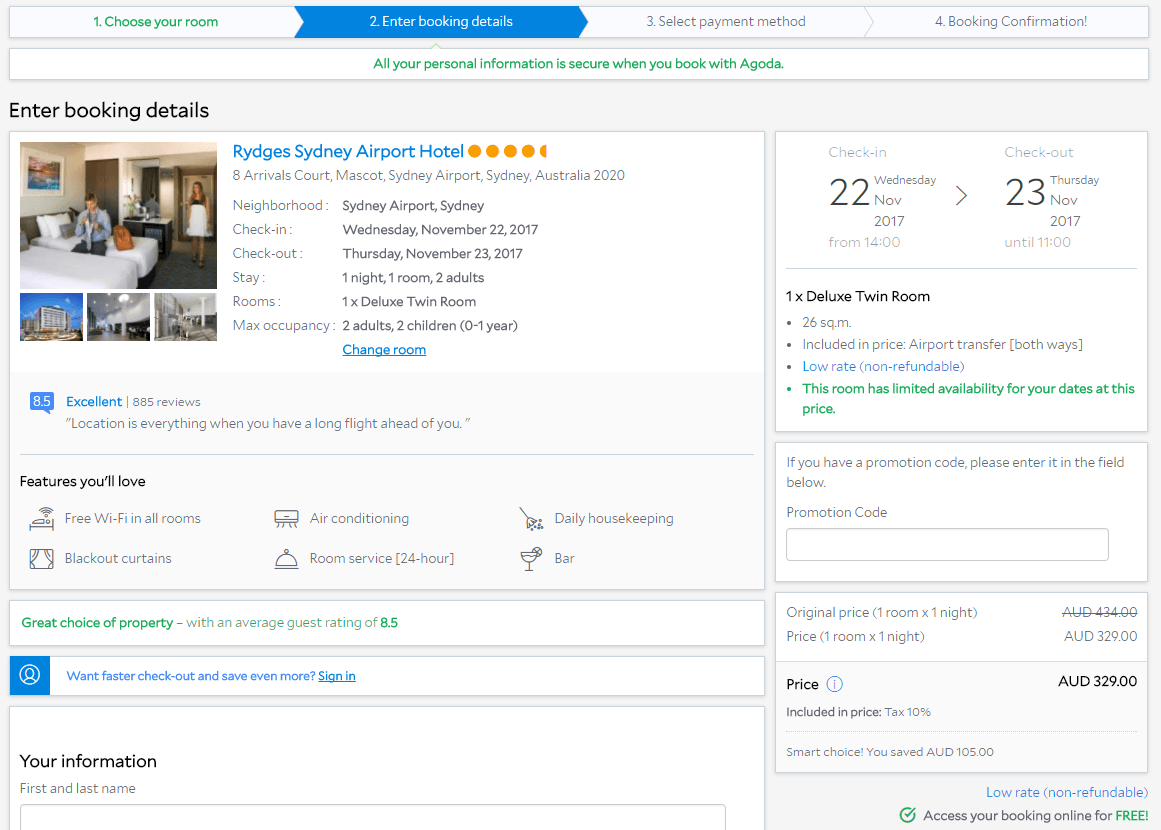Screen dimensions: 1161x830
Task: Click inside the Promotion Code field
Action: [x=947, y=544]
